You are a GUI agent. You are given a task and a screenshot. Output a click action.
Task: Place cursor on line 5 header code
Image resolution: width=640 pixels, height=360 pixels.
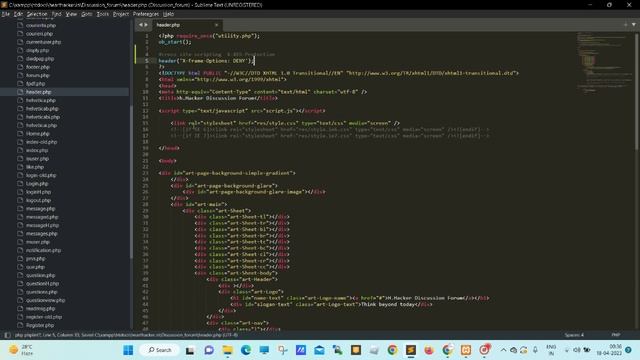206,61
